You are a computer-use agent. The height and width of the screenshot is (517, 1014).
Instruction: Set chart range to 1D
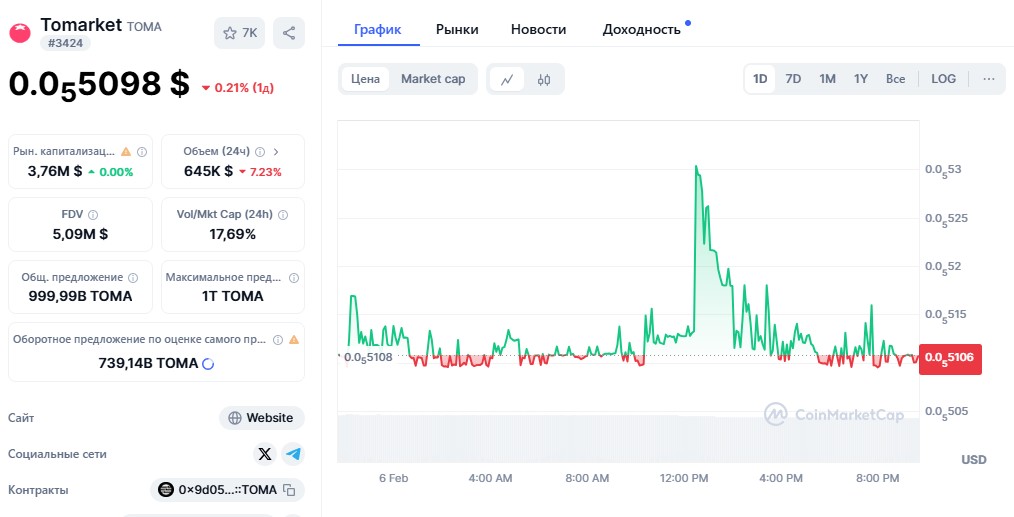760,79
